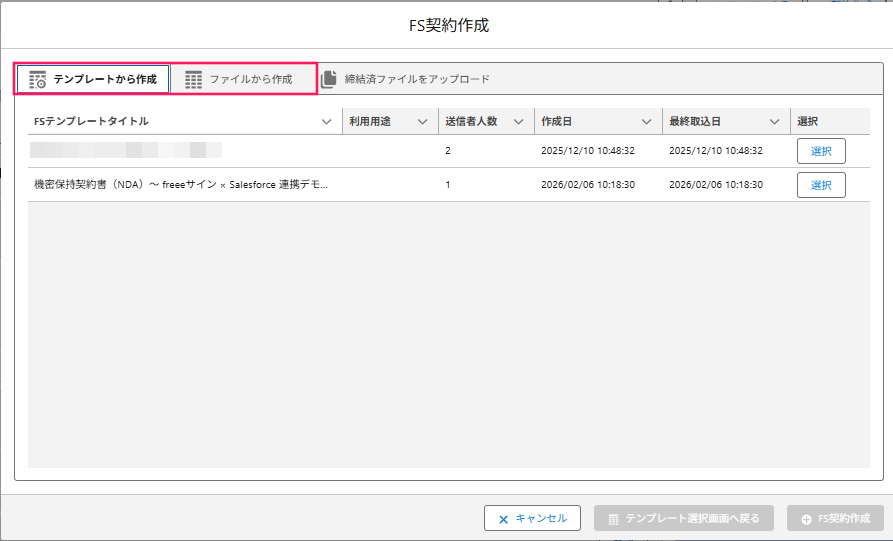
Task: Click 最終取込日 cell 2025/12/10 10:48:32
Action: pos(716,151)
